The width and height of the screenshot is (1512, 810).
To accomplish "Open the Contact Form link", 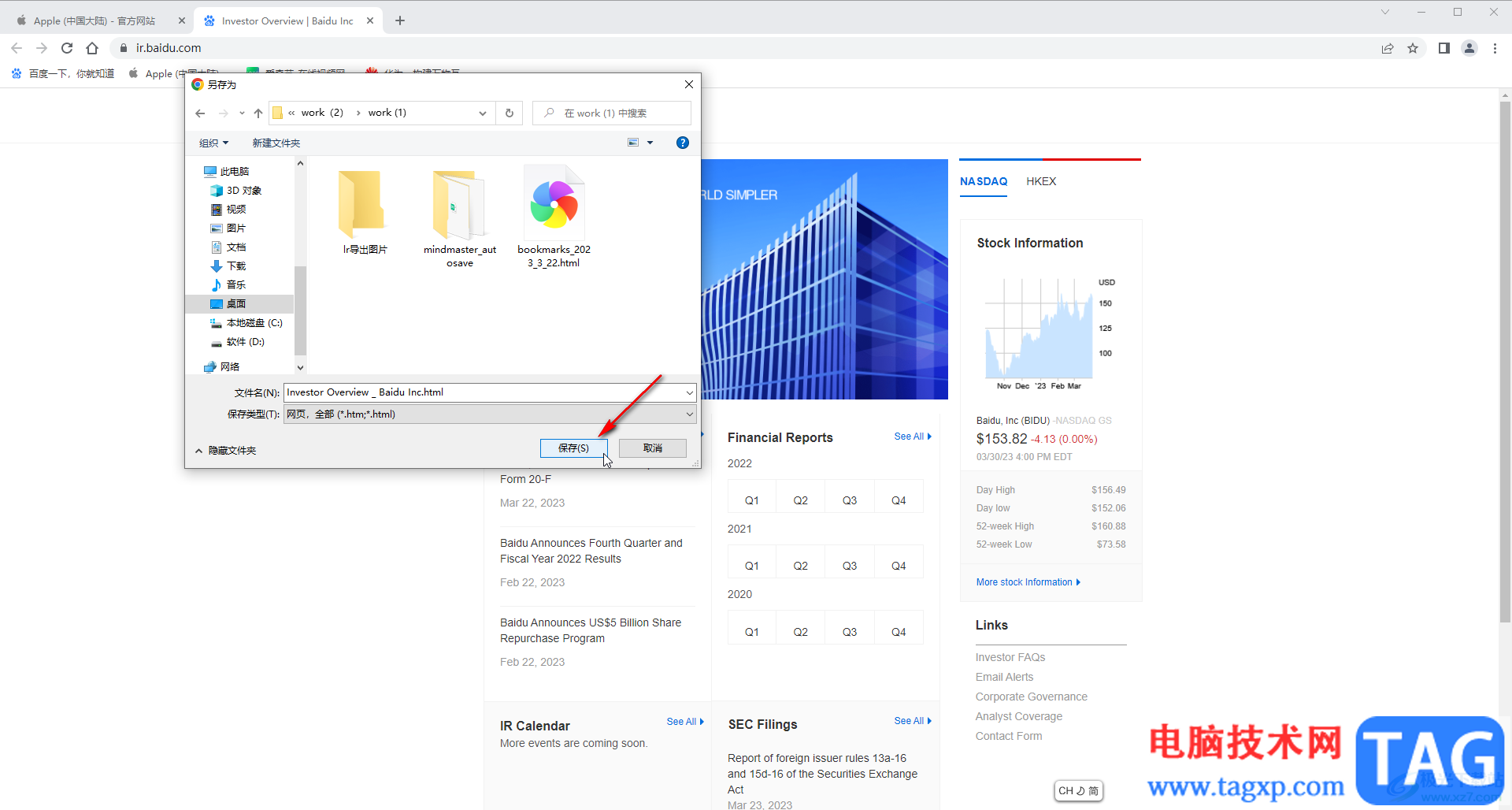I will point(1009,736).
